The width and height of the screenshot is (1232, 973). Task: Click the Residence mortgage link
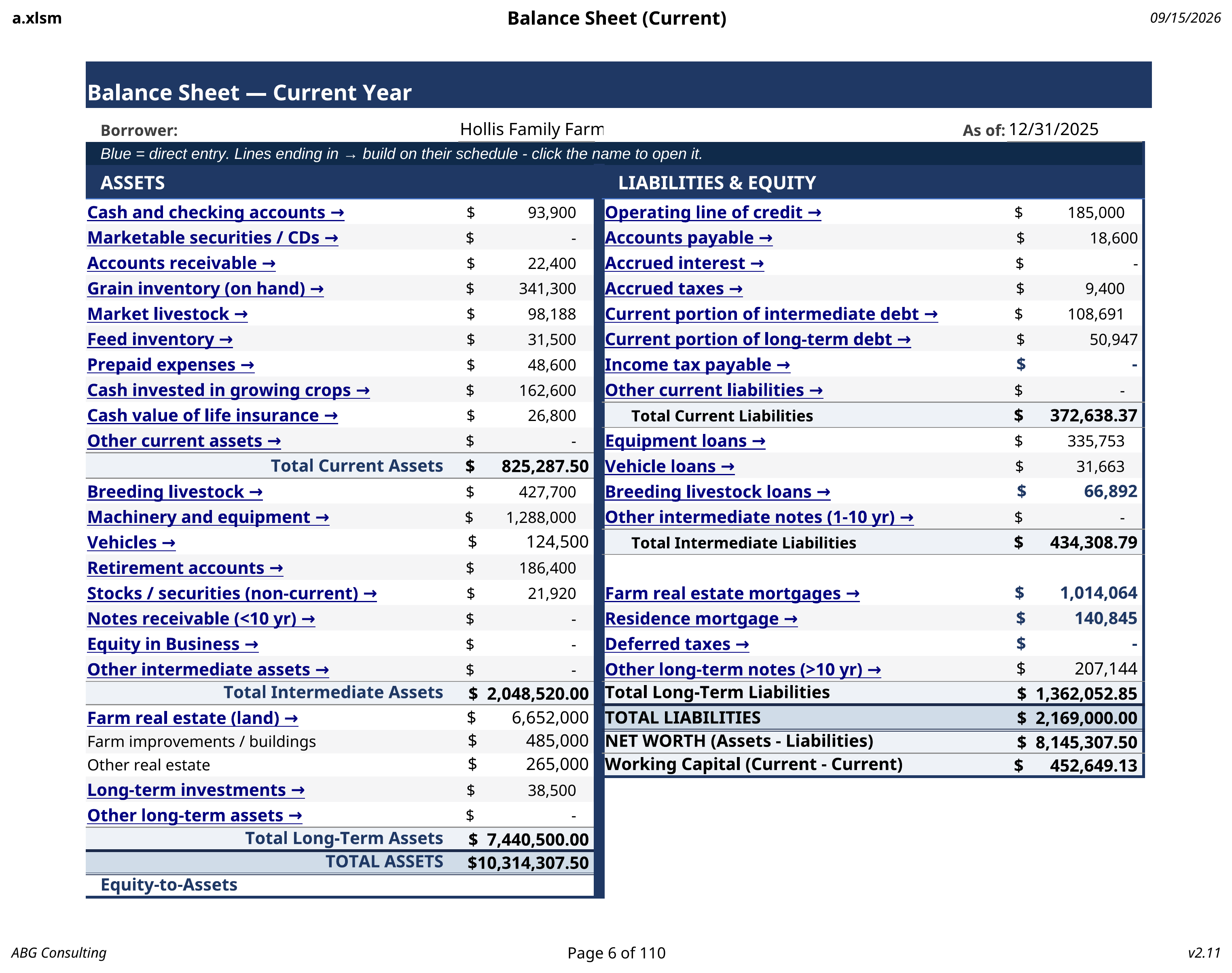pyautogui.click(x=701, y=619)
